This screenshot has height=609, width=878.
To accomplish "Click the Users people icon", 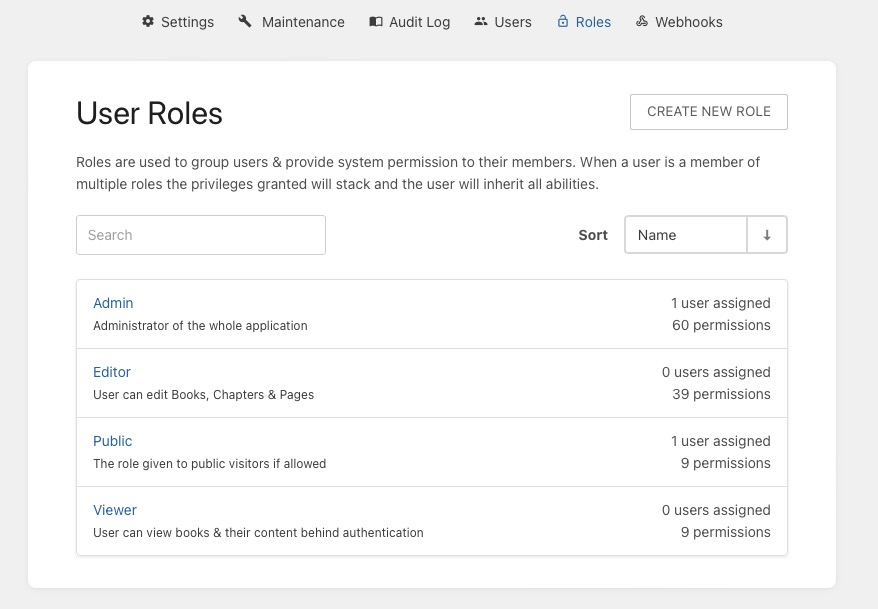I will [480, 21].
